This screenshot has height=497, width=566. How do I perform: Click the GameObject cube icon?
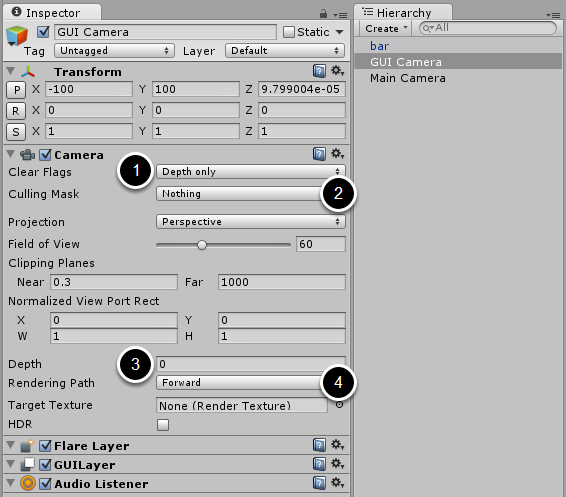17,36
